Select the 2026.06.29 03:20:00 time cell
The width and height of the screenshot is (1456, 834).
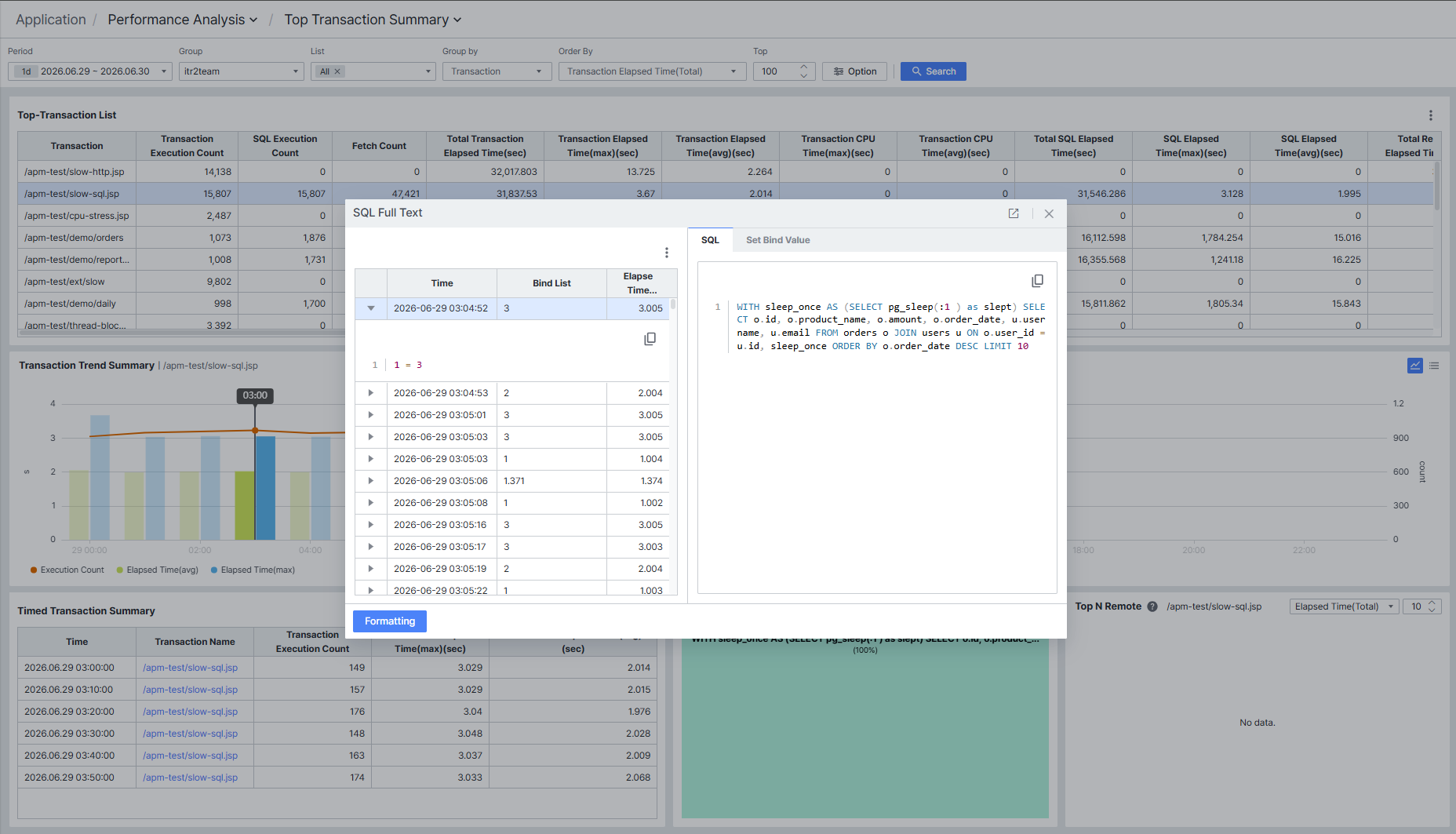pos(77,712)
